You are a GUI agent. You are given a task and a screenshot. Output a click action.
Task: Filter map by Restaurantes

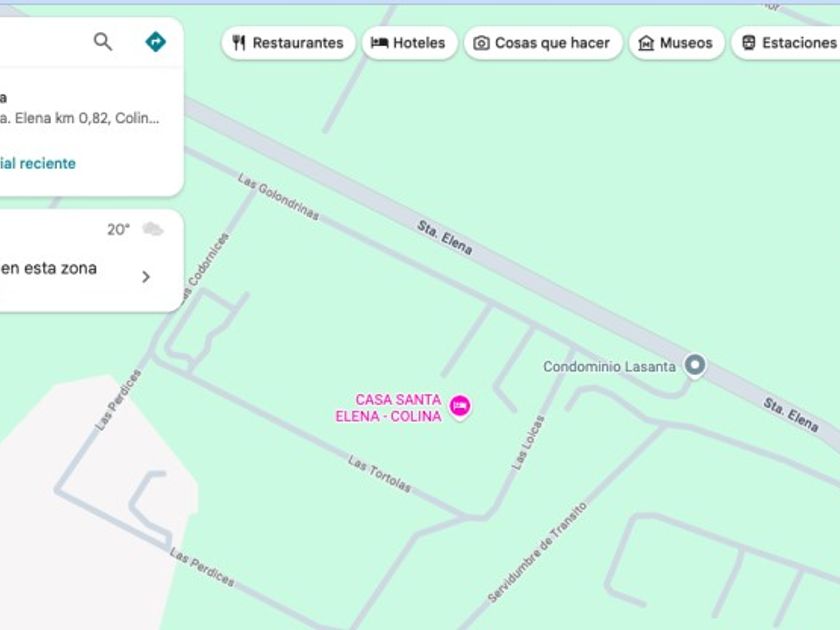289,43
